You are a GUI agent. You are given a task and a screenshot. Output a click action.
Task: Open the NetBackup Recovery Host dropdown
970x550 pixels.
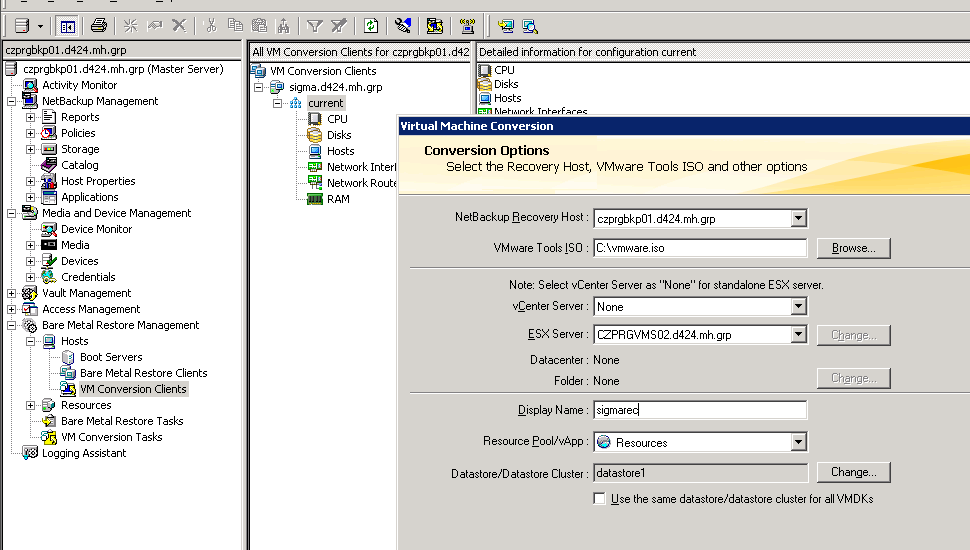[799, 218]
